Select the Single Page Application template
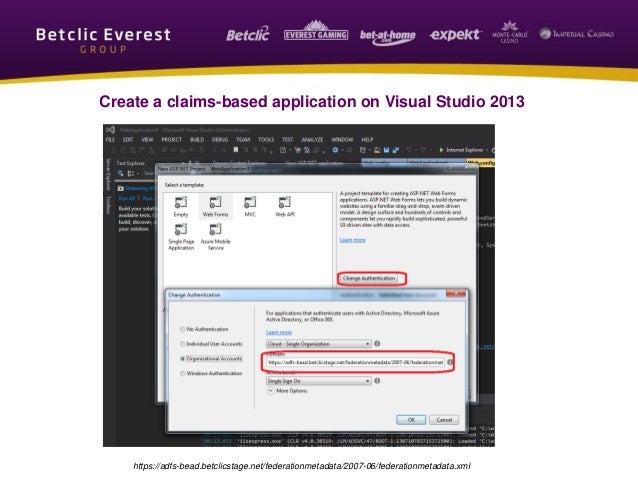638x479 pixels. 181,237
